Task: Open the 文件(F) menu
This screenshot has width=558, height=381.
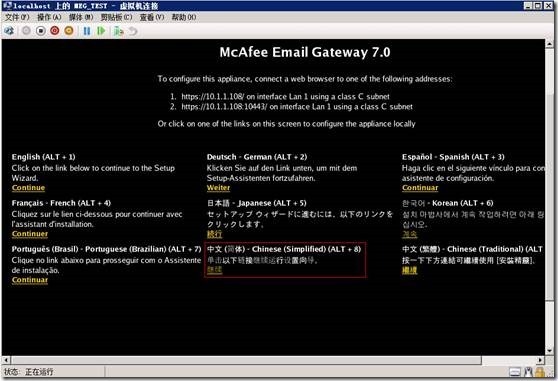Action: coord(17,17)
